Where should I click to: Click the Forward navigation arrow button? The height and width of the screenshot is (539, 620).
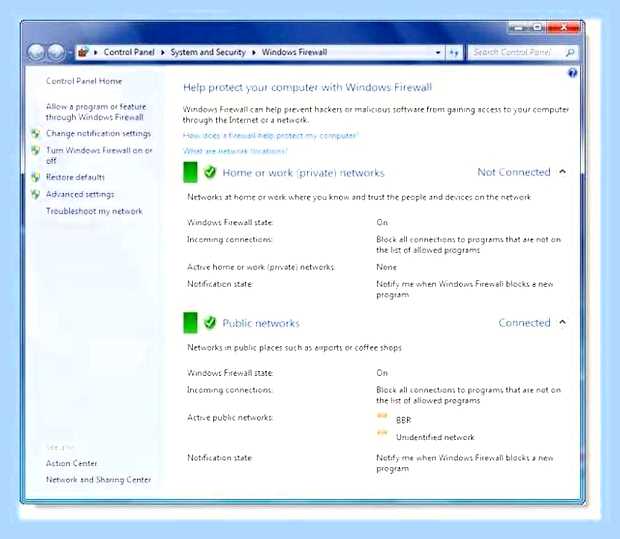(x=56, y=52)
